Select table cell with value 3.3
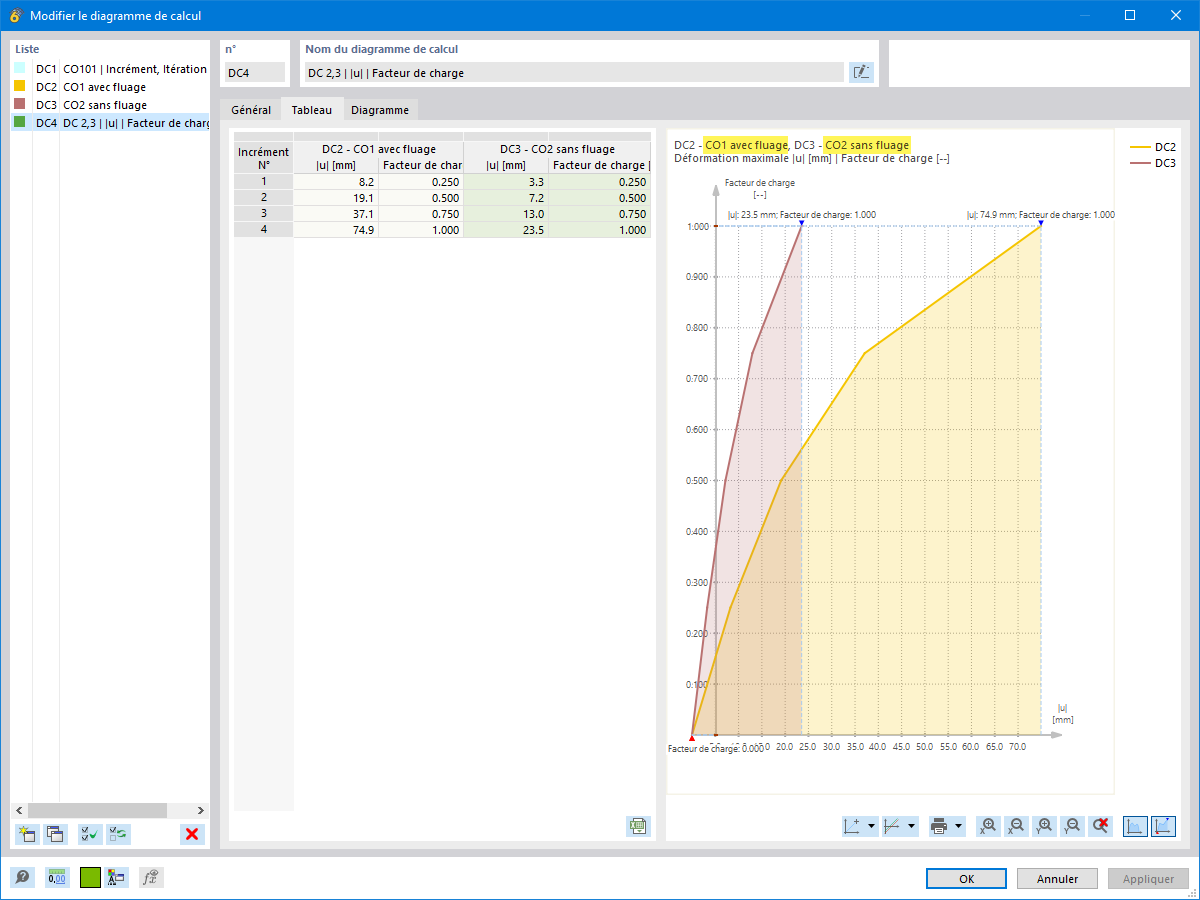This screenshot has height=900, width=1200. click(x=506, y=181)
